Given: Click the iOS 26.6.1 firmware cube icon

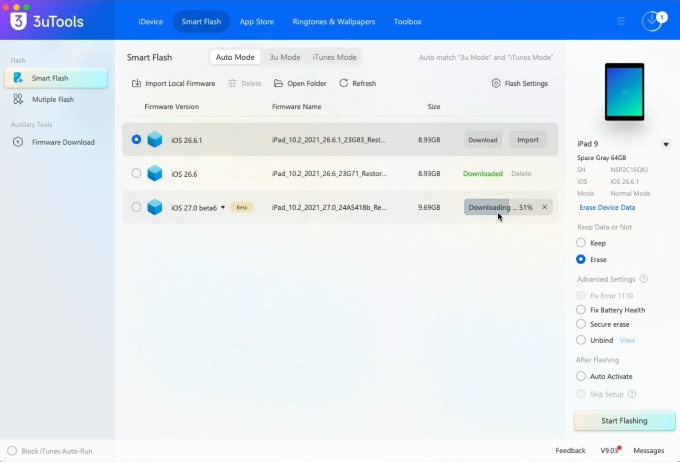Looking at the screenshot, I should pos(155,140).
